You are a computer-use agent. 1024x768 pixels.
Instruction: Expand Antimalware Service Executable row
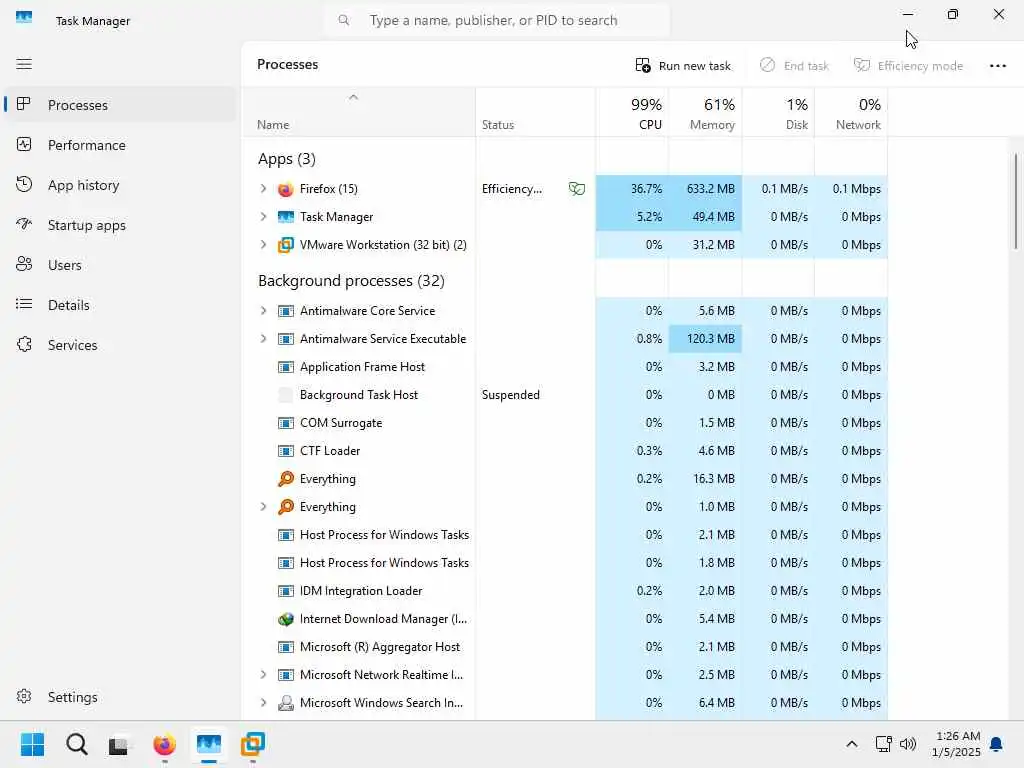[x=263, y=339]
